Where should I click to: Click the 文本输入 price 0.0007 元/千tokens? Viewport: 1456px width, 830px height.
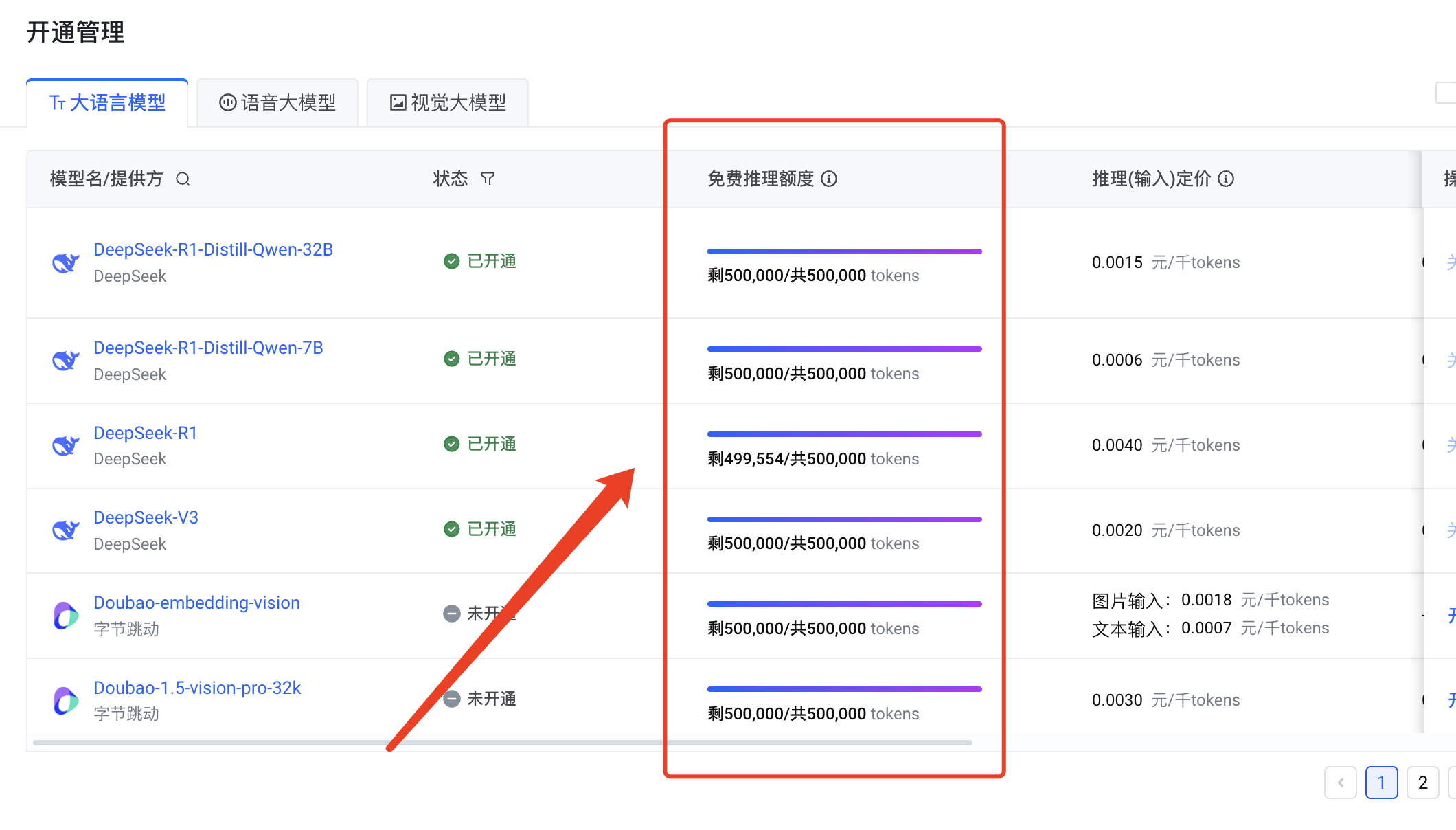point(1255,628)
